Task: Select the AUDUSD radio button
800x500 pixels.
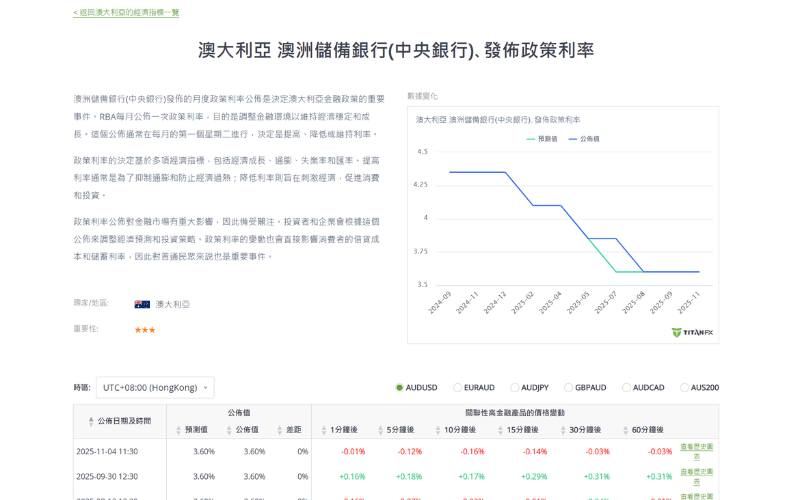Action: [399, 388]
